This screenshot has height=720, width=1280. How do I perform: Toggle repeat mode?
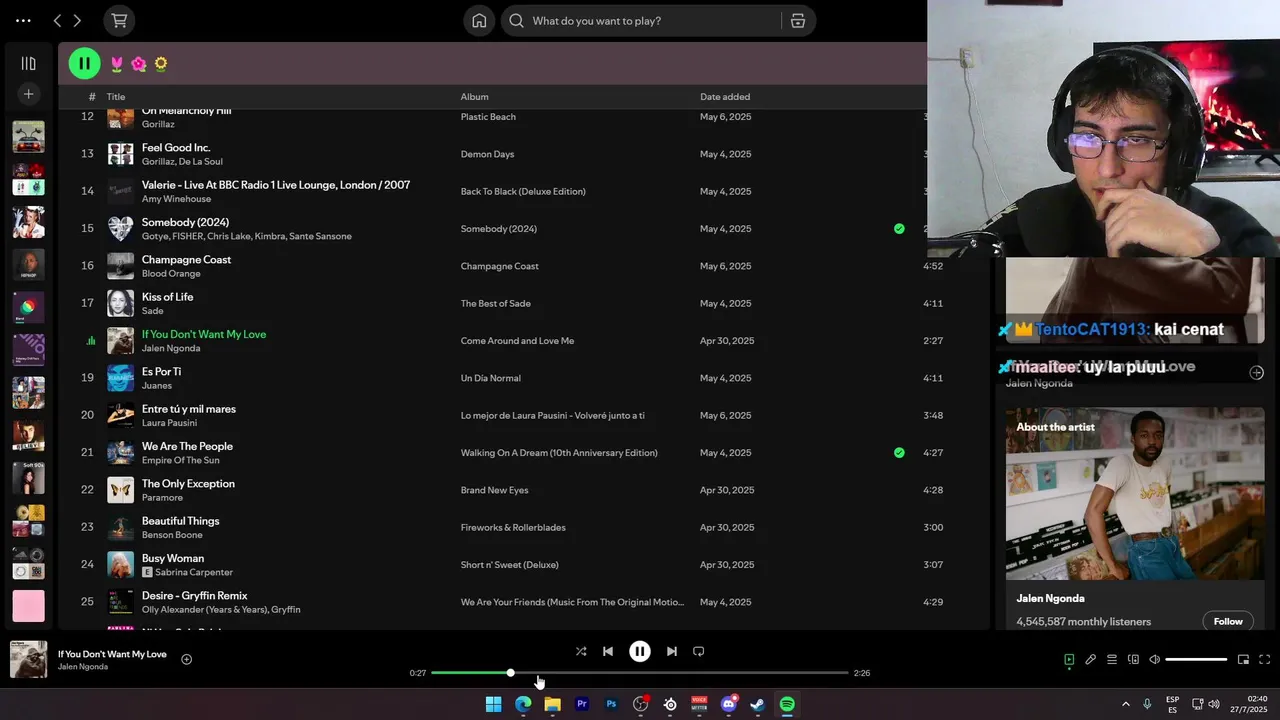[699, 651]
